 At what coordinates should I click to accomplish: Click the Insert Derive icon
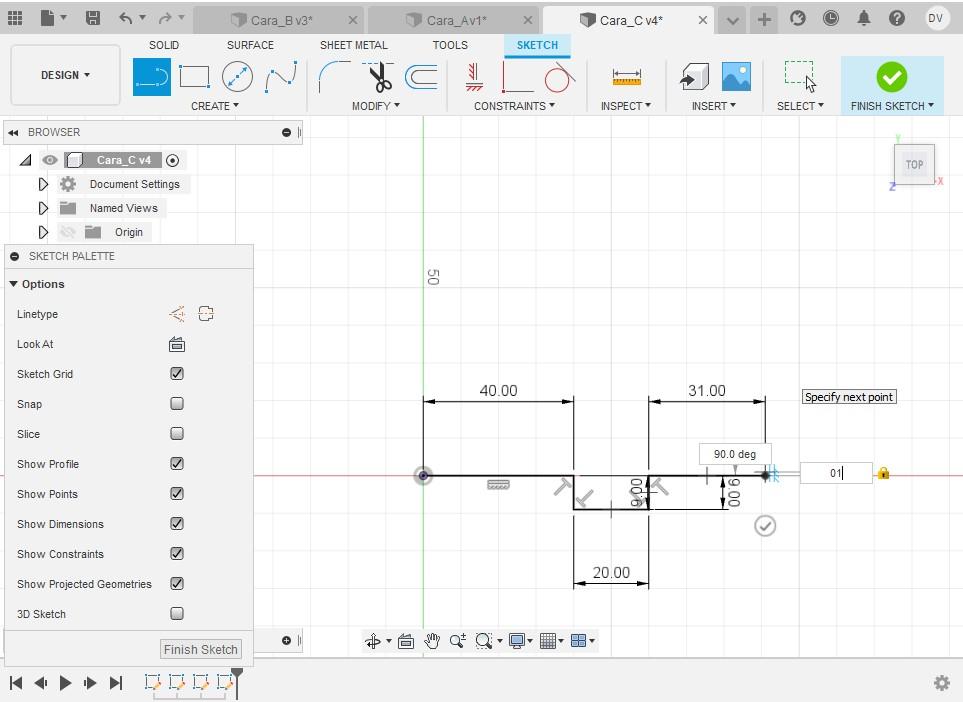(x=695, y=77)
